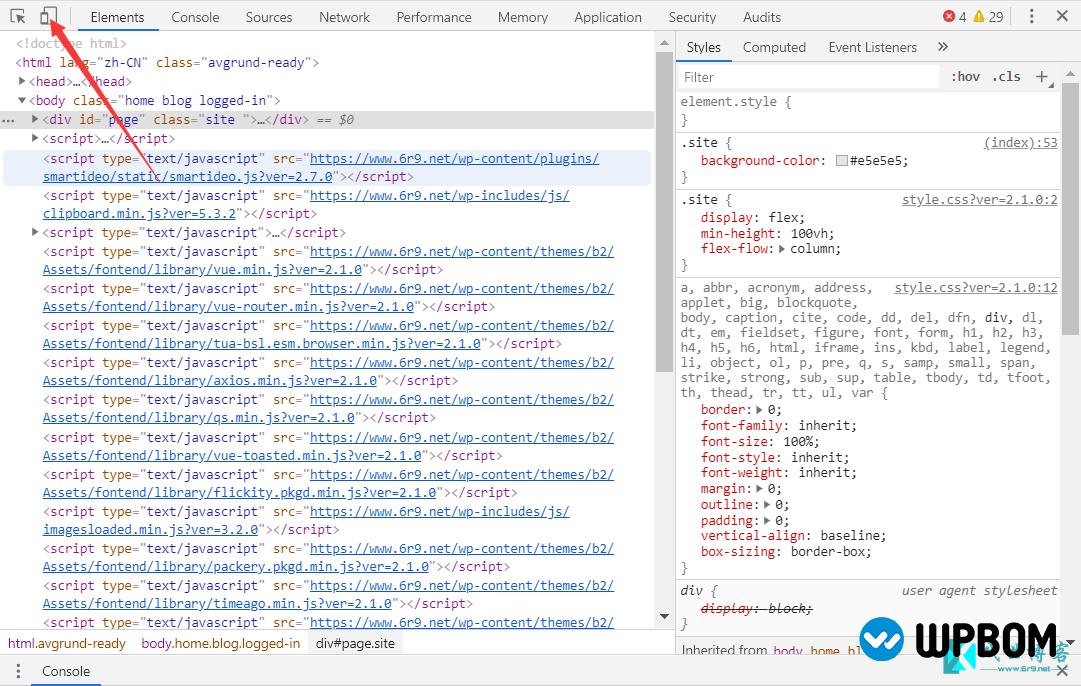Select the html lang zh-CN element row
1081x686 pixels.
coord(167,63)
